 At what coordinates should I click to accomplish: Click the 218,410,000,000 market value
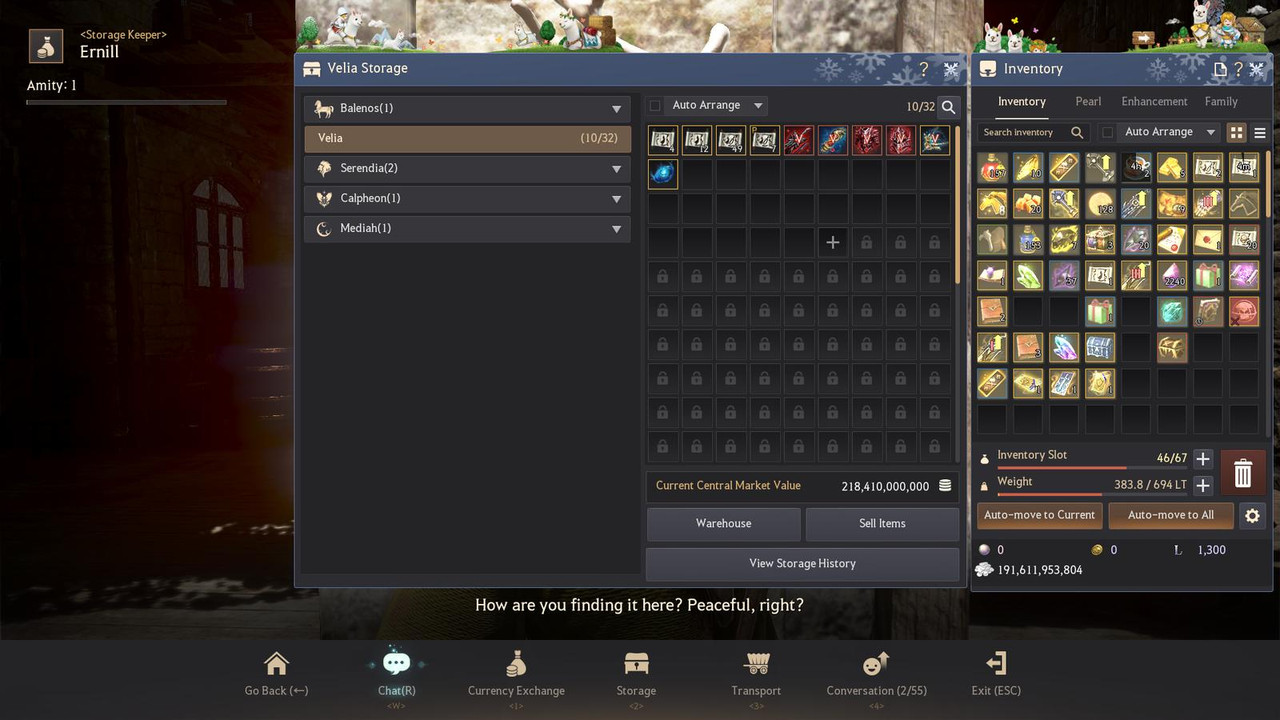(x=885, y=486)
